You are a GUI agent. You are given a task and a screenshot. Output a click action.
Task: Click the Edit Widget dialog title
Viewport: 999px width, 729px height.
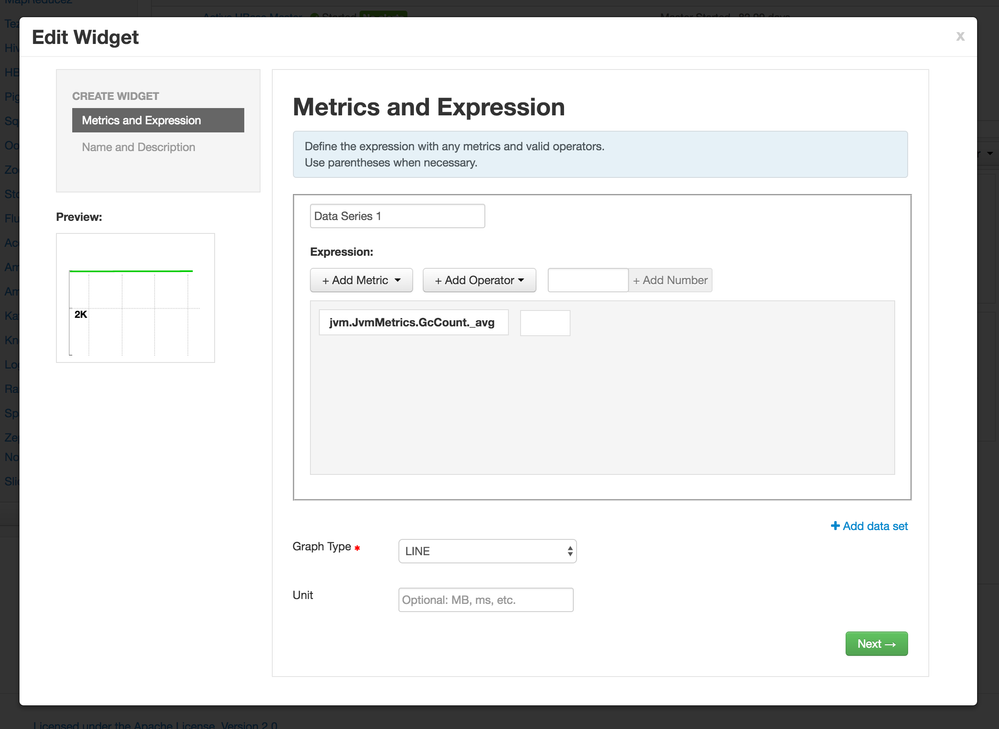pos(85,37)
